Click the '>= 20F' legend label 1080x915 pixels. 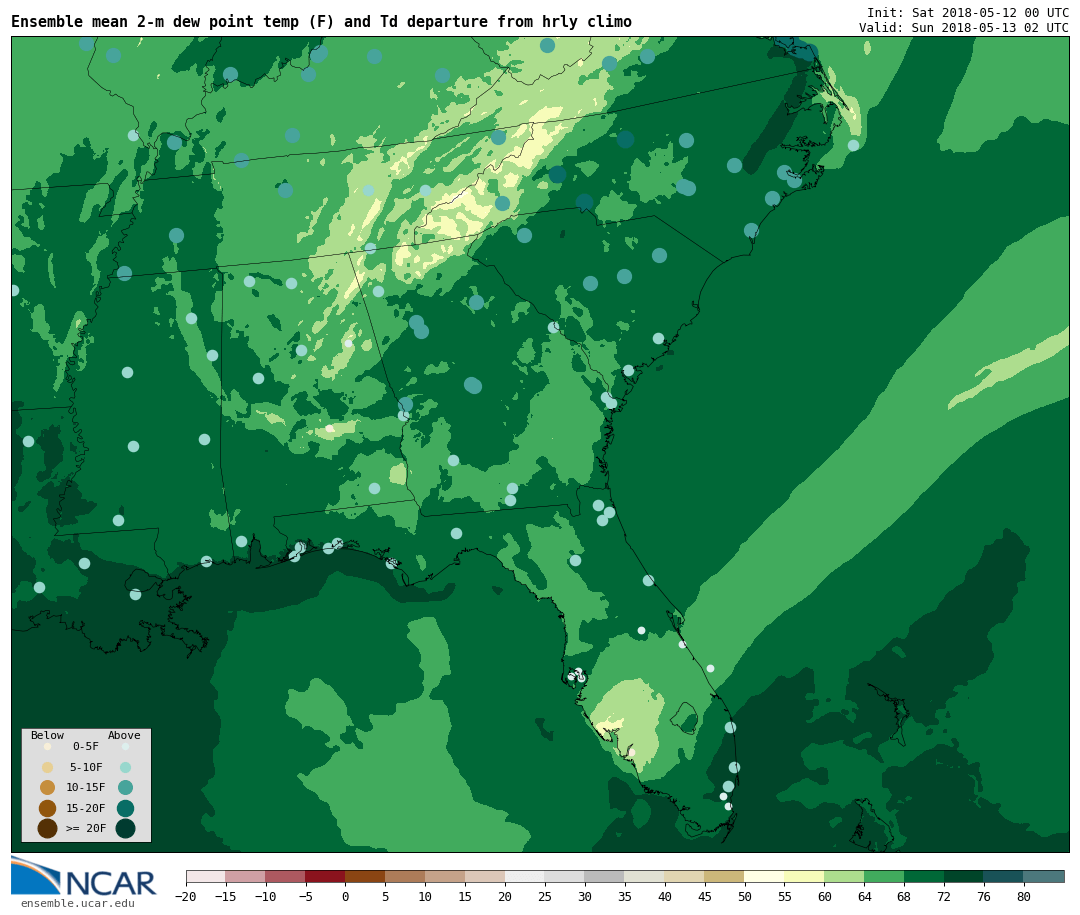(x=86, y=828)
